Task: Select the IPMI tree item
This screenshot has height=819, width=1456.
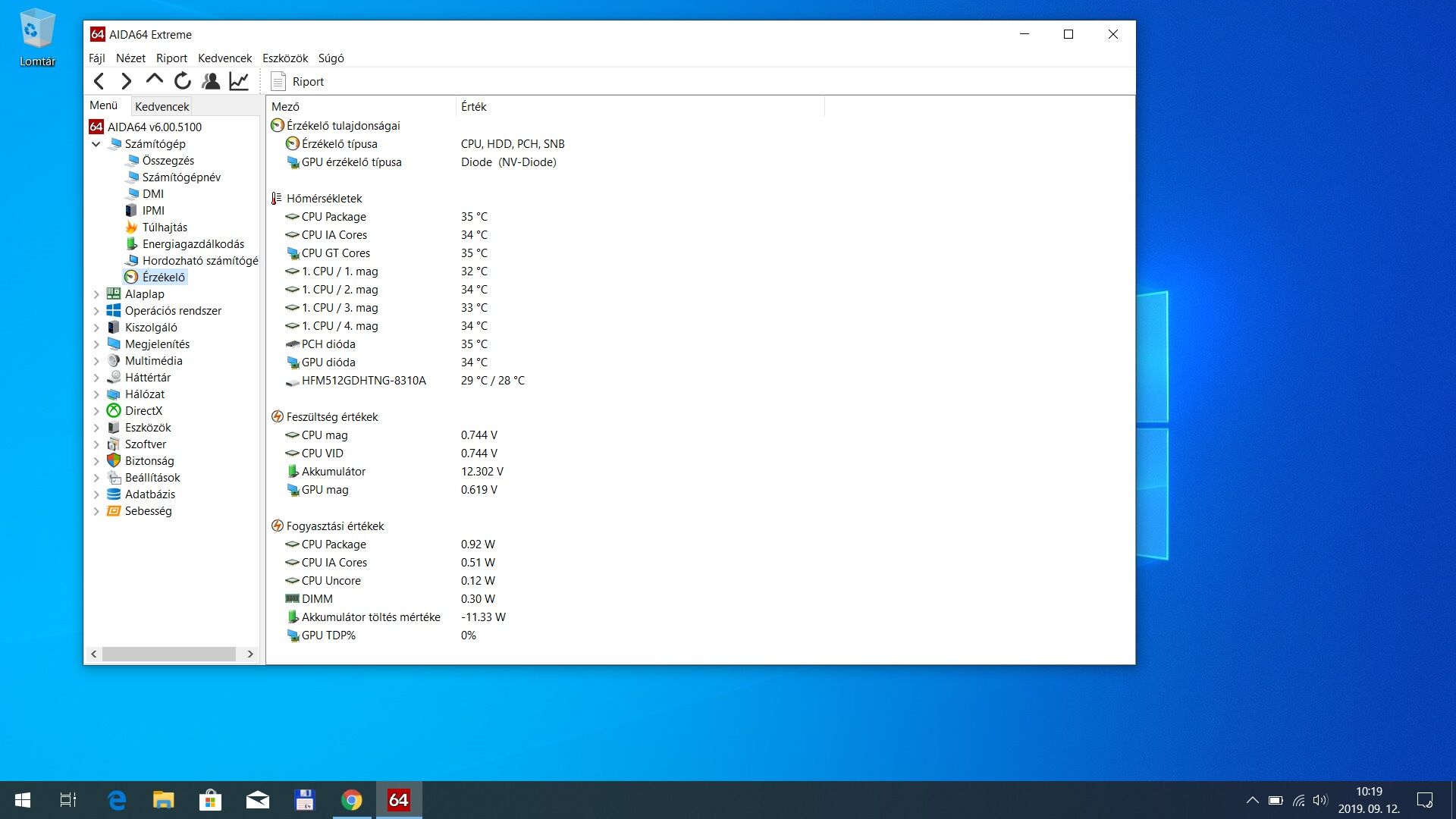Action: coord(153,211)
